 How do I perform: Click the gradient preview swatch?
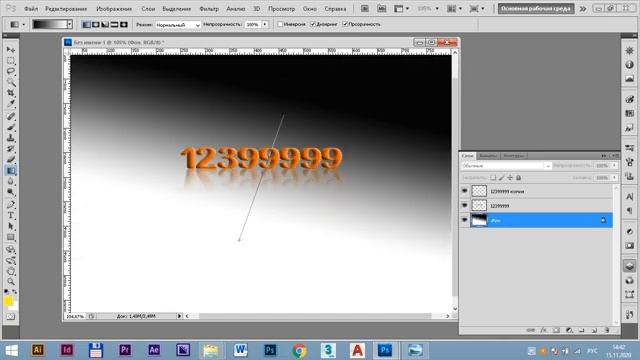49,24
